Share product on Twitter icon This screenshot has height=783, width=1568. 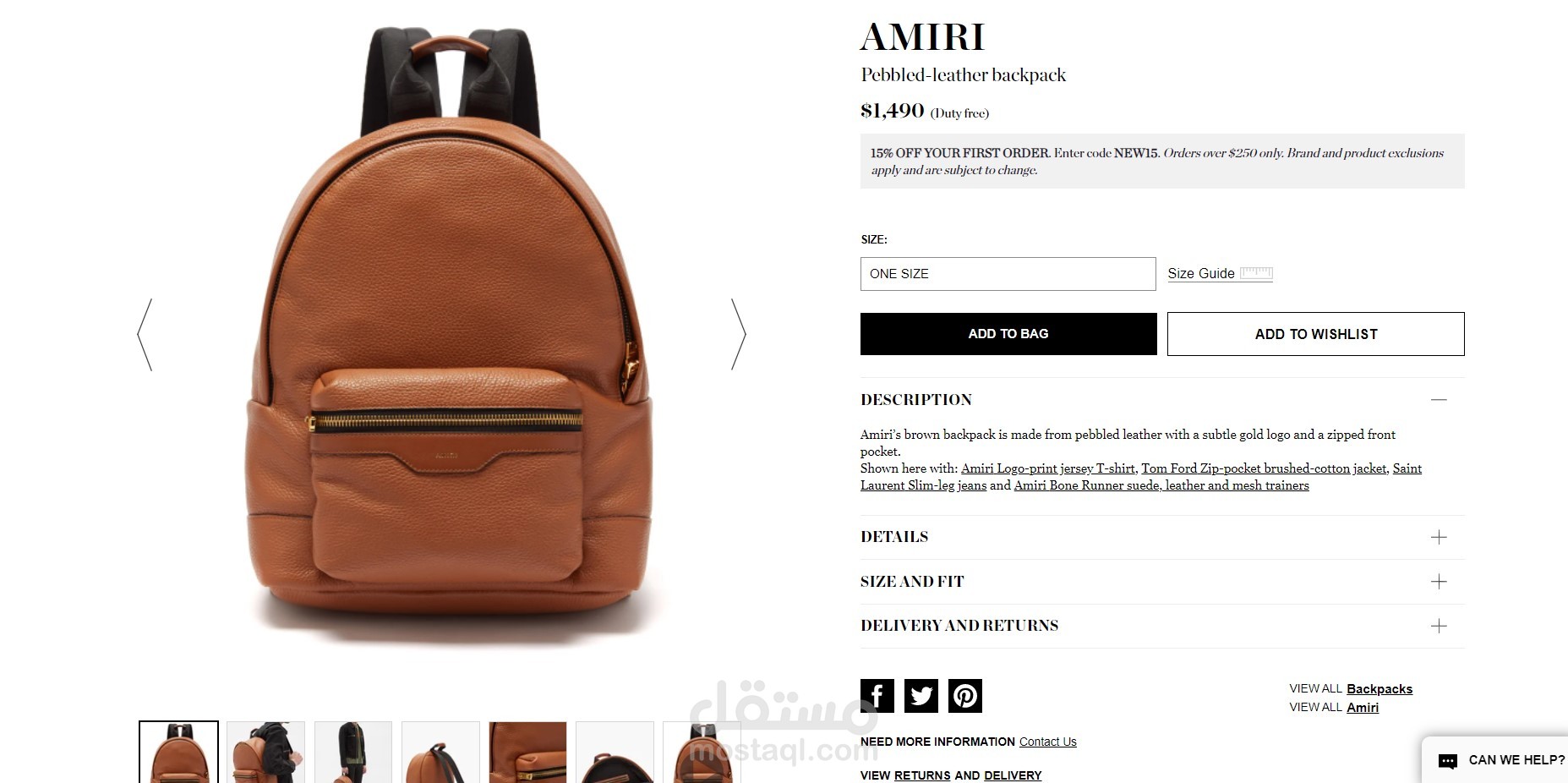921,696
